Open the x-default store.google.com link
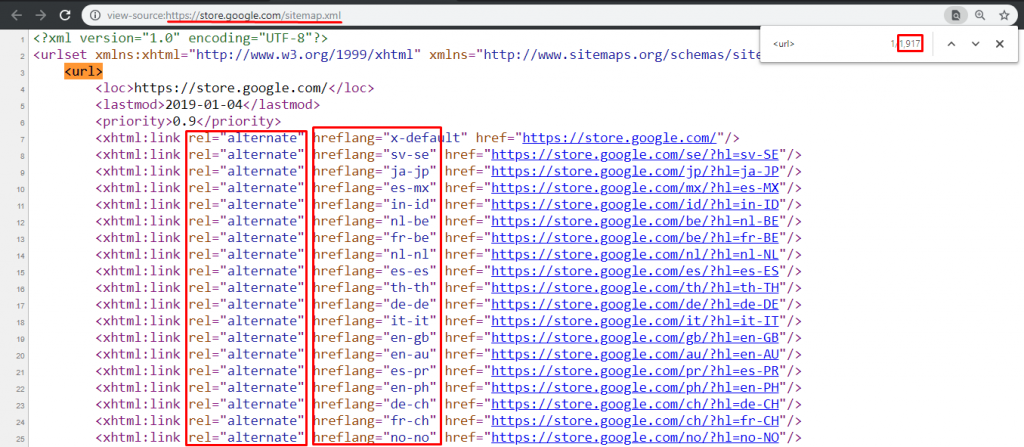 click(x=620, y=137)
